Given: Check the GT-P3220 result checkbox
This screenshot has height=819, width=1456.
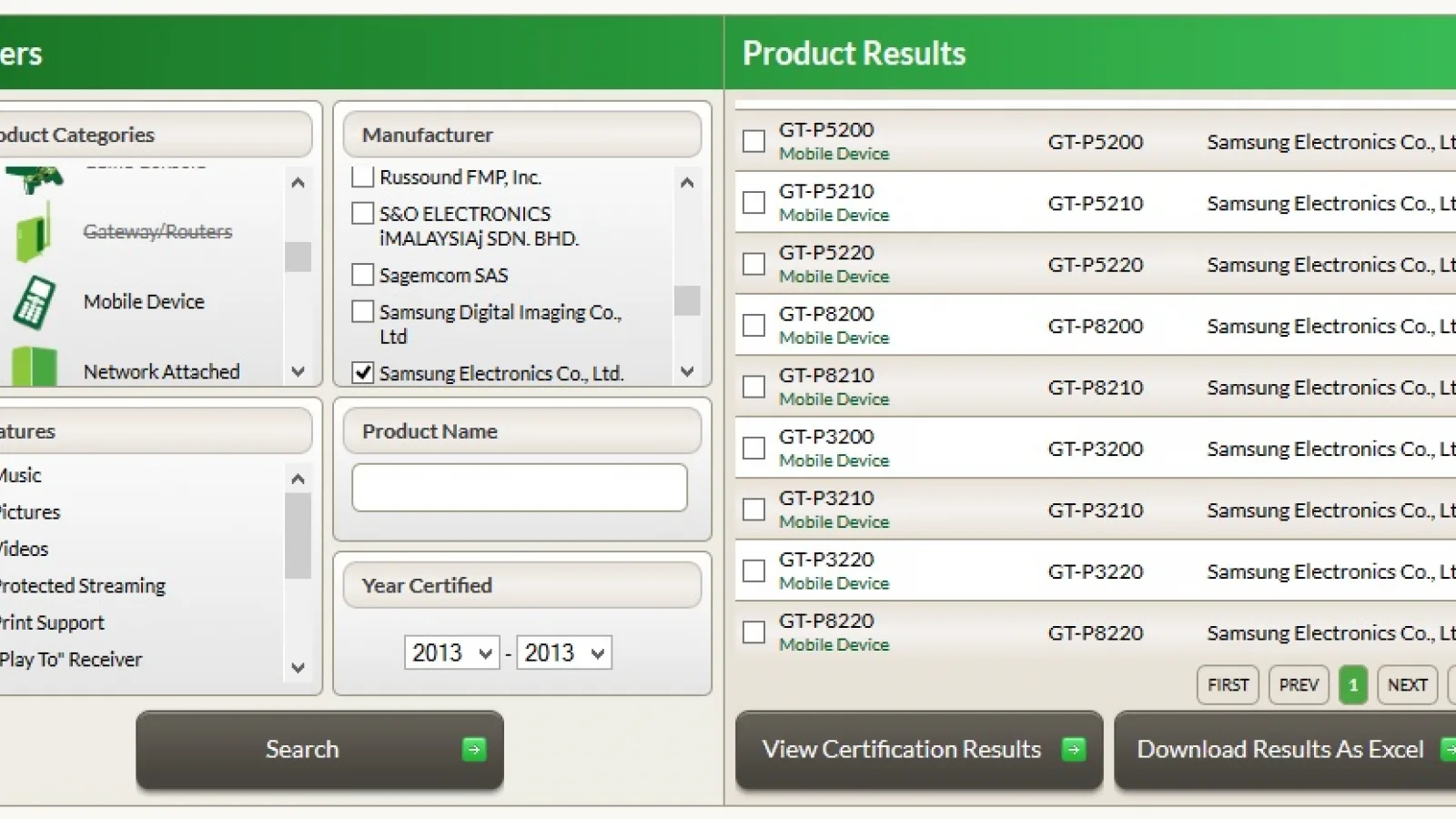Looking at the screenshot, I should [753, 571].
